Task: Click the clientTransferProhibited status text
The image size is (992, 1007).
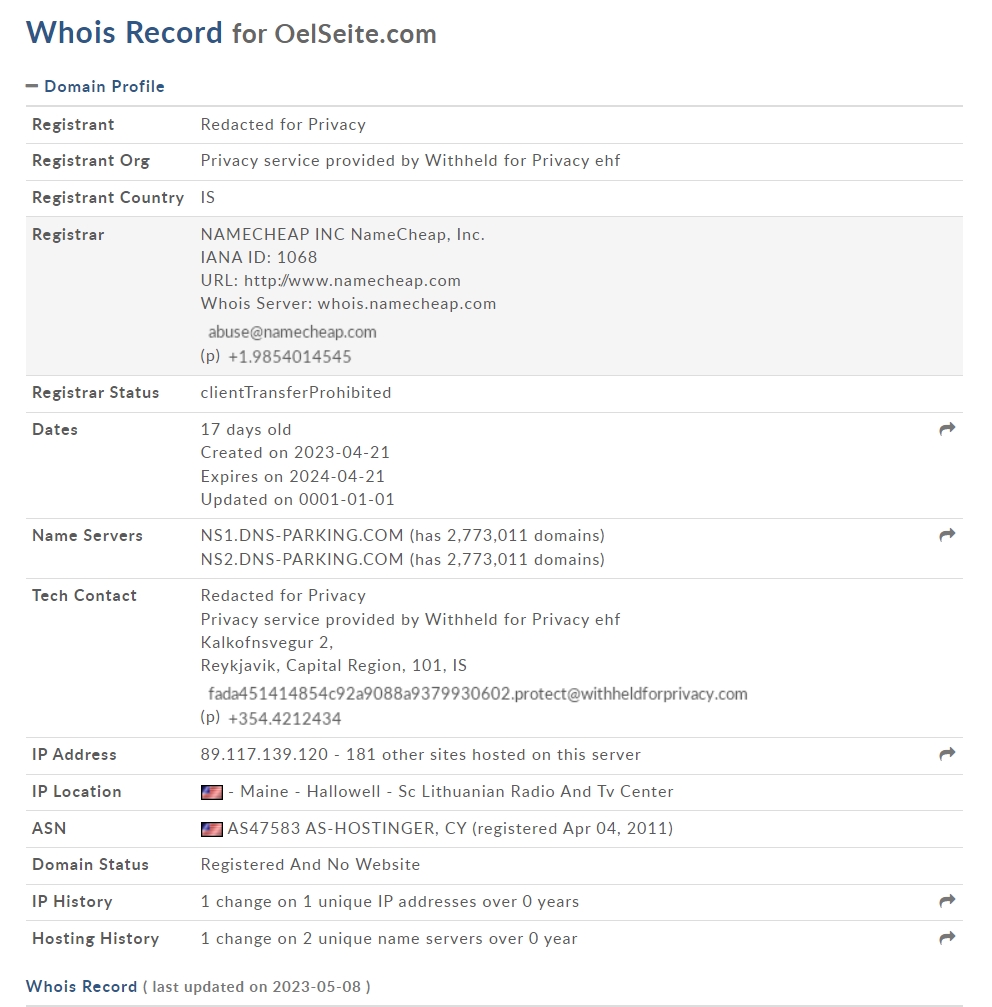Action: tap(296, 392)
